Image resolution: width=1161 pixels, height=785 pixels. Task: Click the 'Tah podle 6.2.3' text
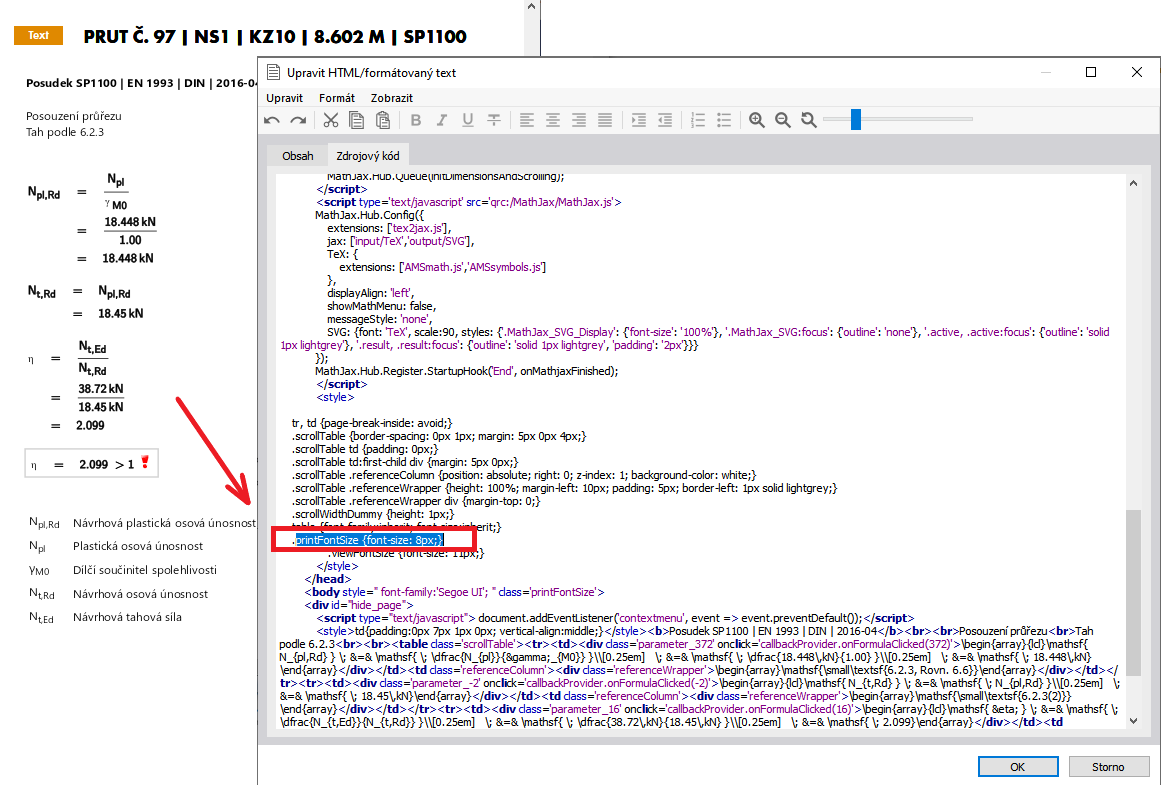(65, 132)
